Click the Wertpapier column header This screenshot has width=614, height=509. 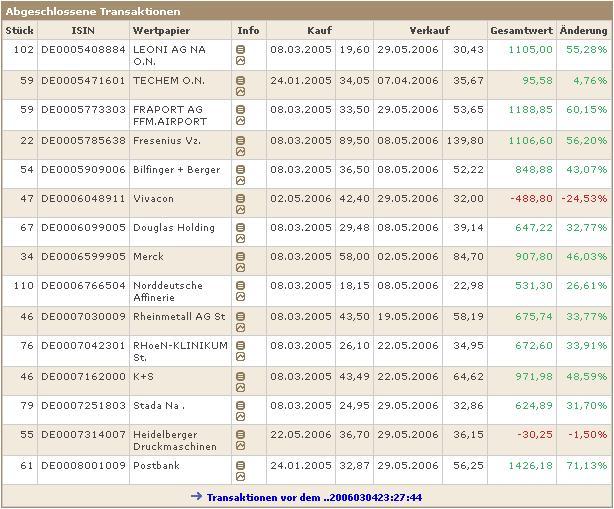click(x=161, y=31)
